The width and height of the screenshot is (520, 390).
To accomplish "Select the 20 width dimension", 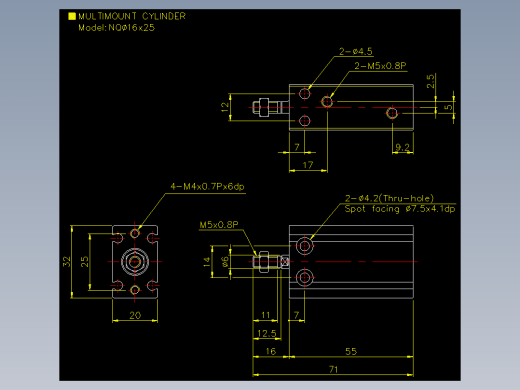I will 135,315.
